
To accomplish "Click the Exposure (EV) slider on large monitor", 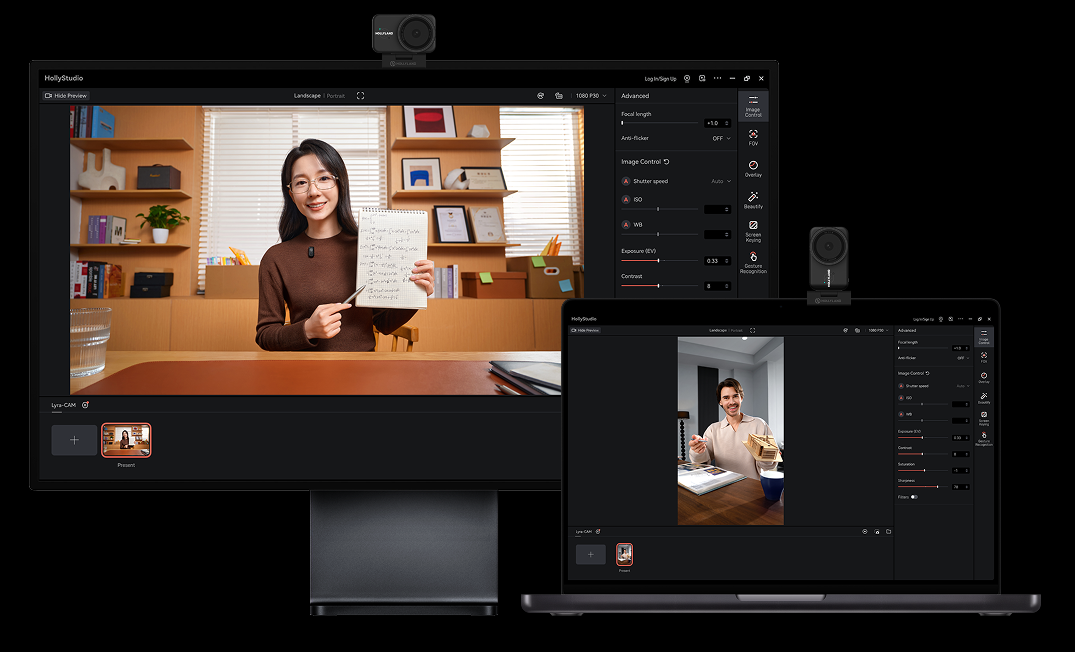I will coord(658,260).
